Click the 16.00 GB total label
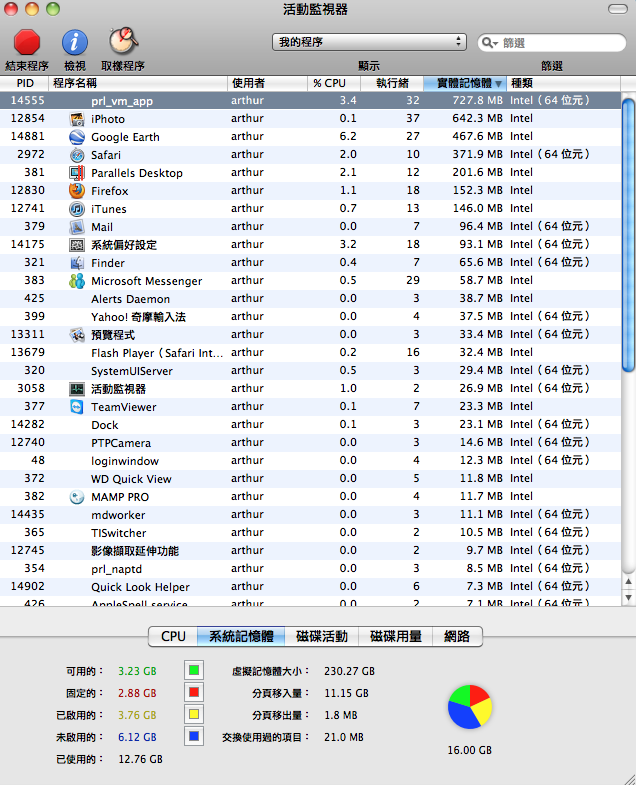 click(470, 750)
